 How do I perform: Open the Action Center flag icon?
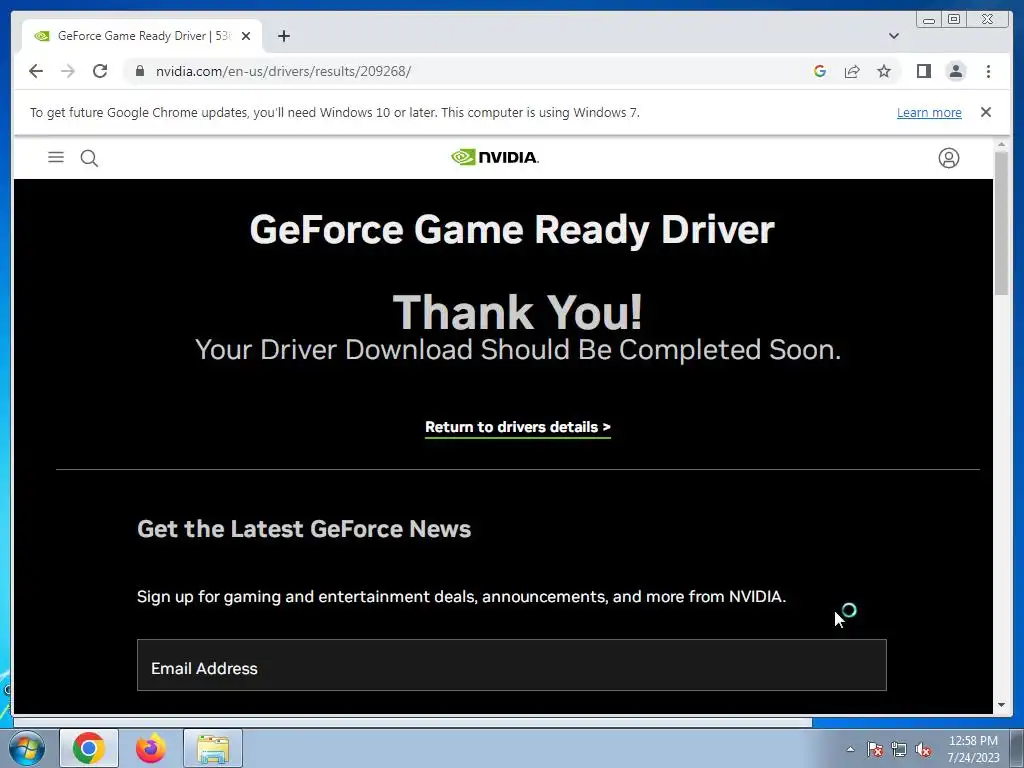pos(874,749)
